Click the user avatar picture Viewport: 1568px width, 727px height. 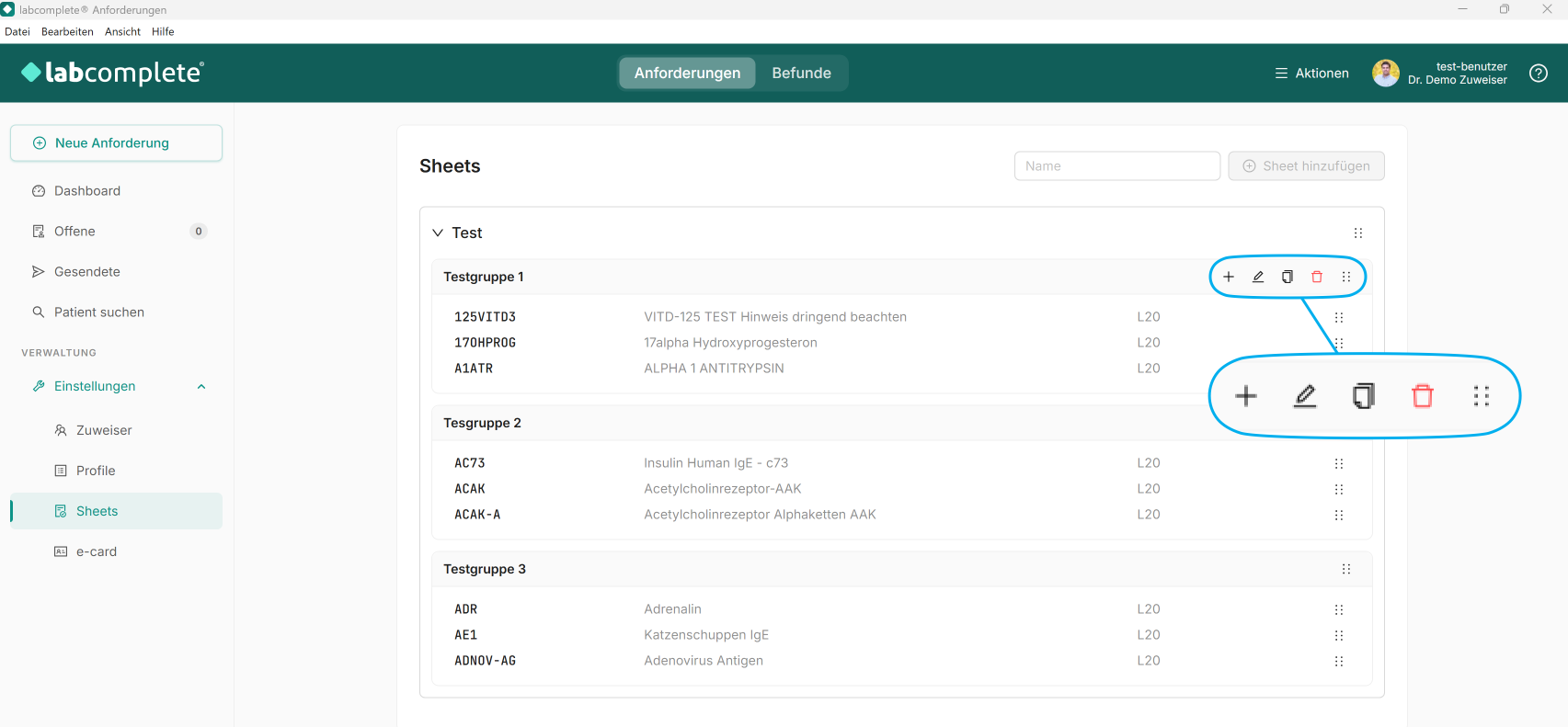click(1386, 74)
